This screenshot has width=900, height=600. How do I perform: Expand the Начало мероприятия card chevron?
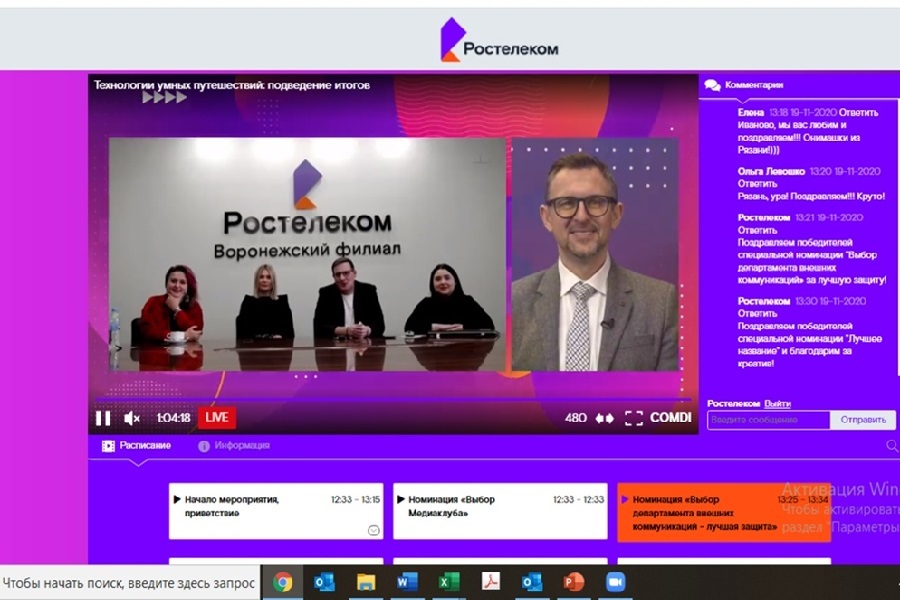373,530
